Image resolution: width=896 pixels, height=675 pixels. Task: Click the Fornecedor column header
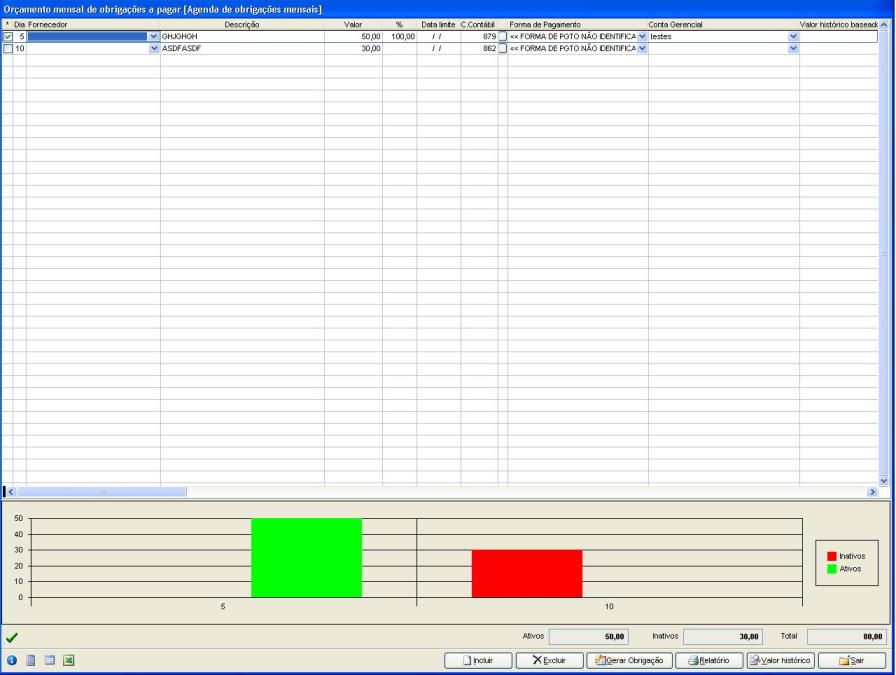pos(93,25)
